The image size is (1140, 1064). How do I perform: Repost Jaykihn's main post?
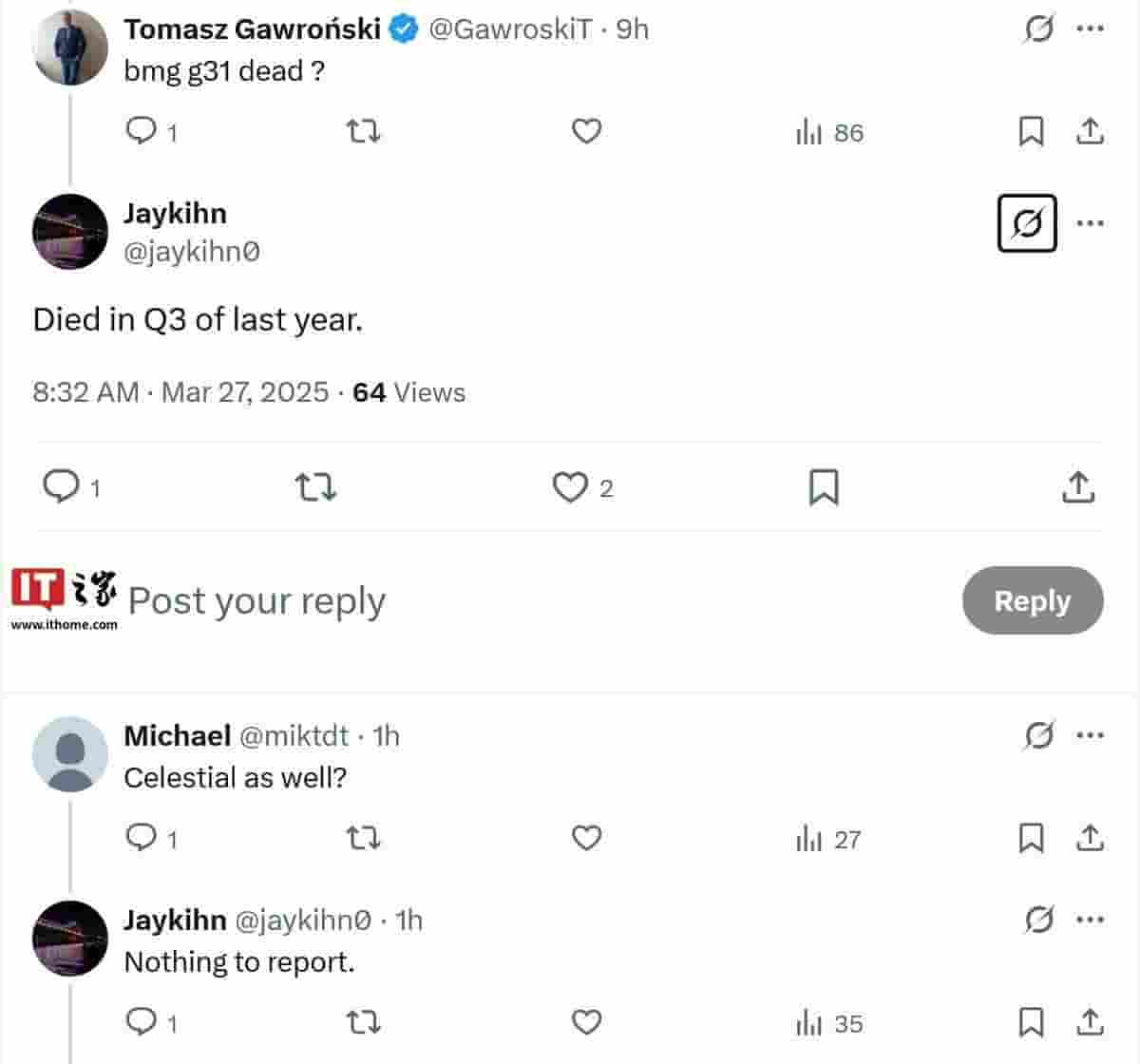pos(315,487)
